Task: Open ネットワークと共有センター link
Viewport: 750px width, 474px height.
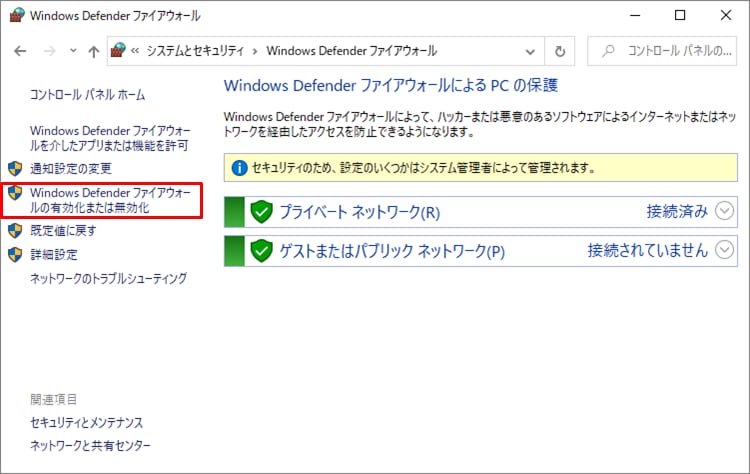Action: coord(90,446)
